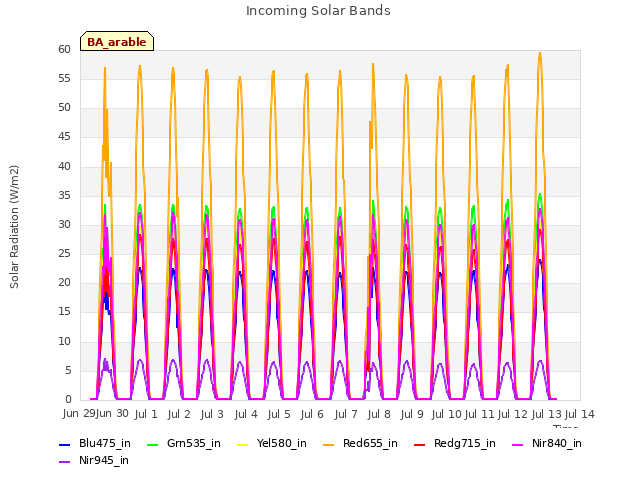Image resolution: width=640 pixels, height=480 pixels.
Task: Click the Jun 30 x-axis tick label
Action: tap(112, 413)
